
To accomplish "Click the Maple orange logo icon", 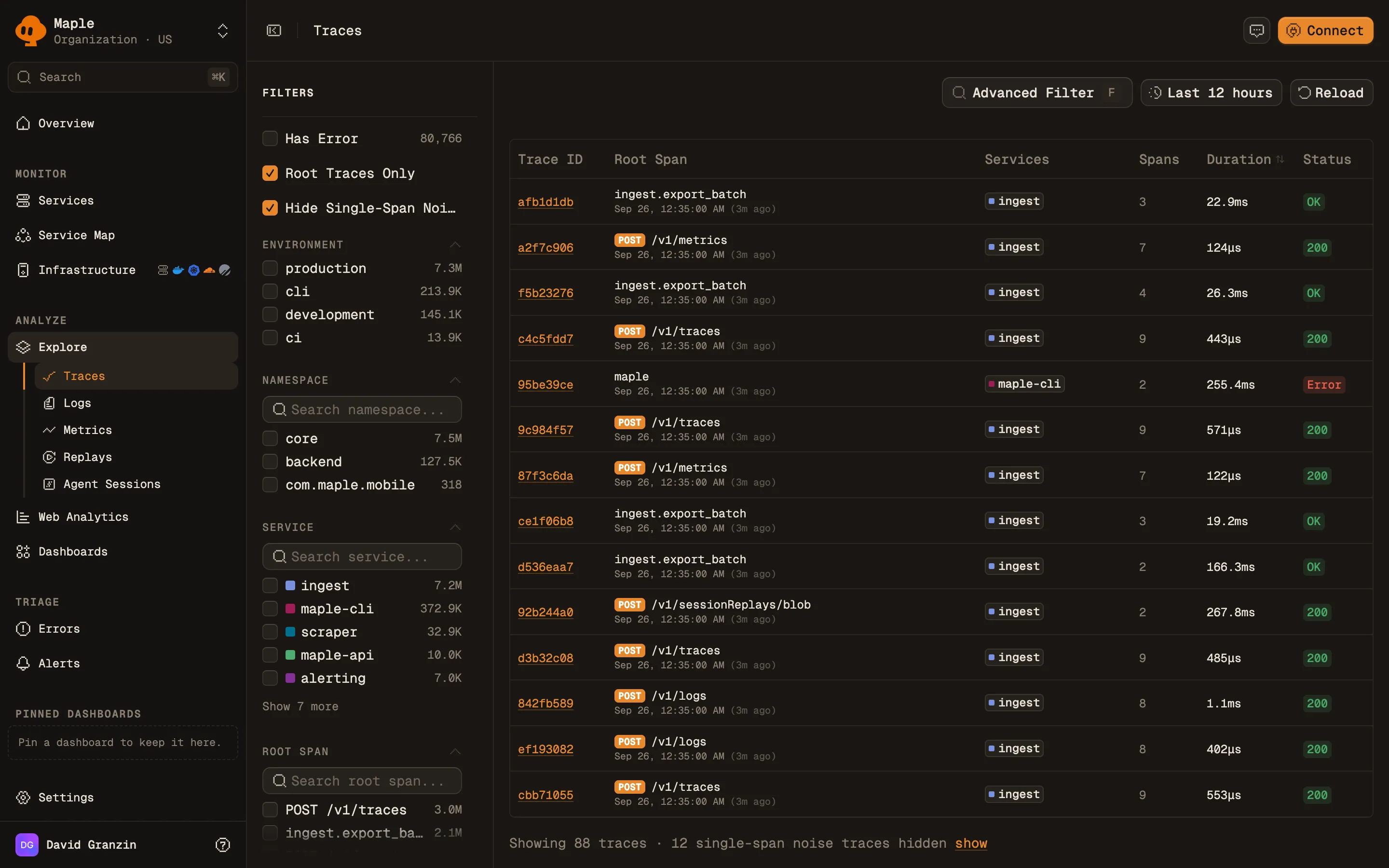I will (30, 30).
